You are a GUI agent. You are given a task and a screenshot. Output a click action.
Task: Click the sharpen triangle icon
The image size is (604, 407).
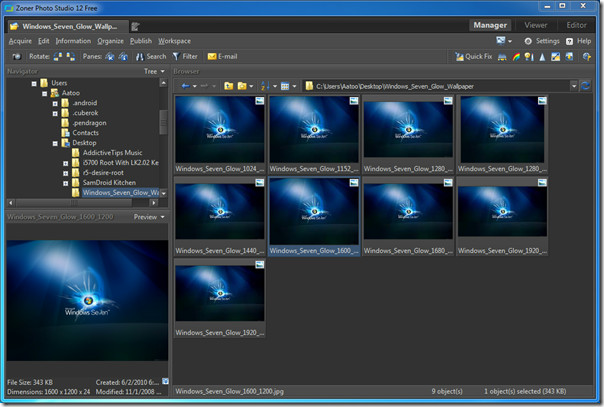click(x=542, y=57)
